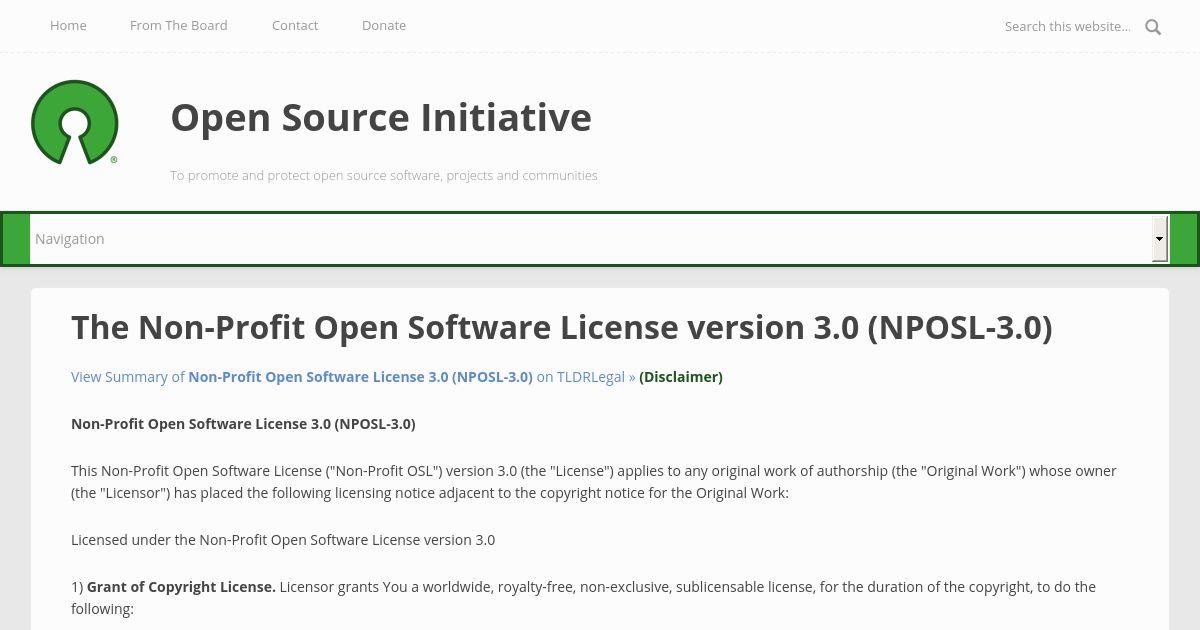Focus the Search this website field
The image size is (1200, 630).
[x=1068, y=26]
